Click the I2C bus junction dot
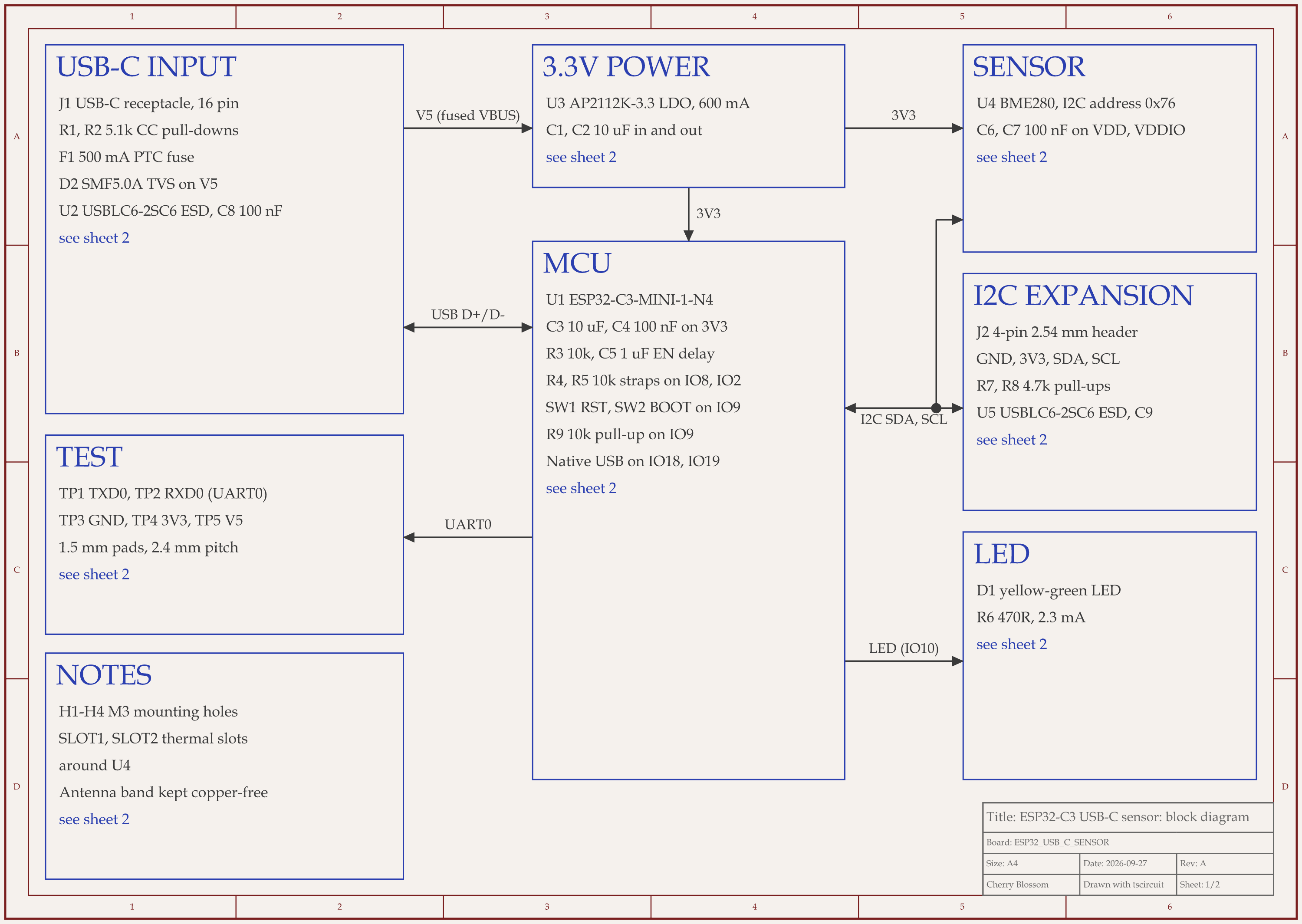Image resolution: width=1302 pixels, height=924 pixels. [x=936, y=408]
